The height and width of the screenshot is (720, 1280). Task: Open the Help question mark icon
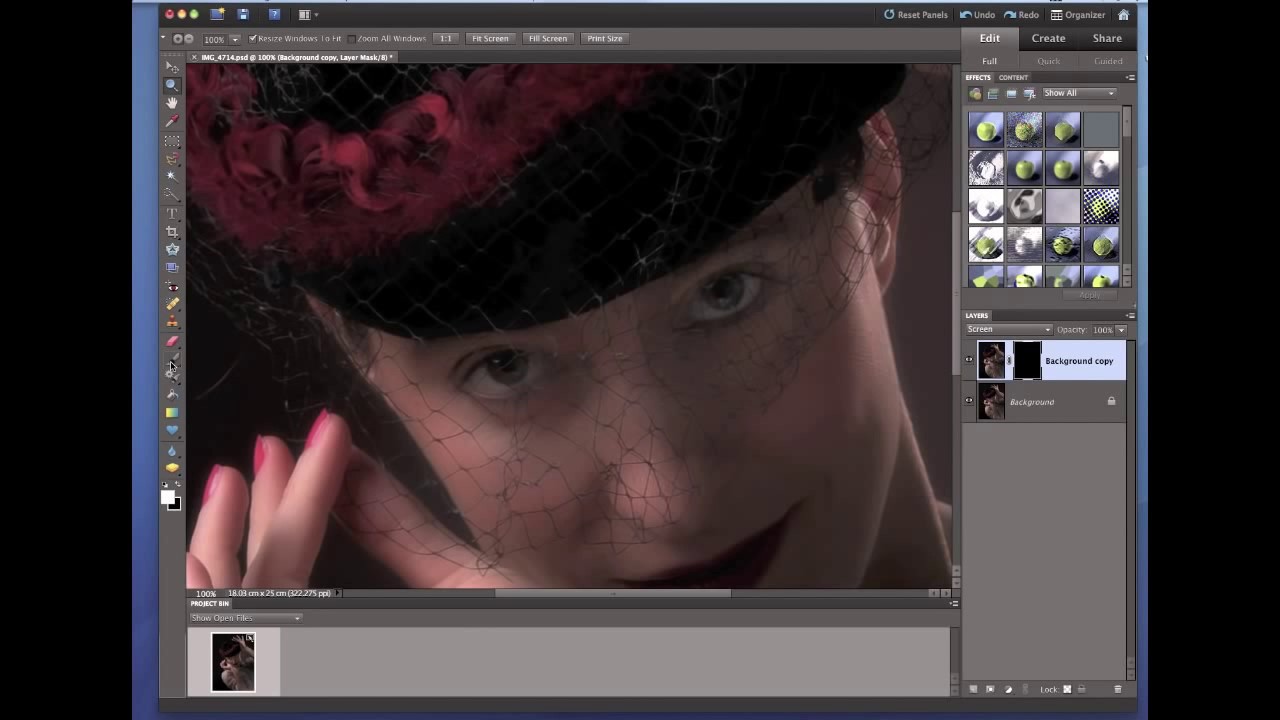274,14
